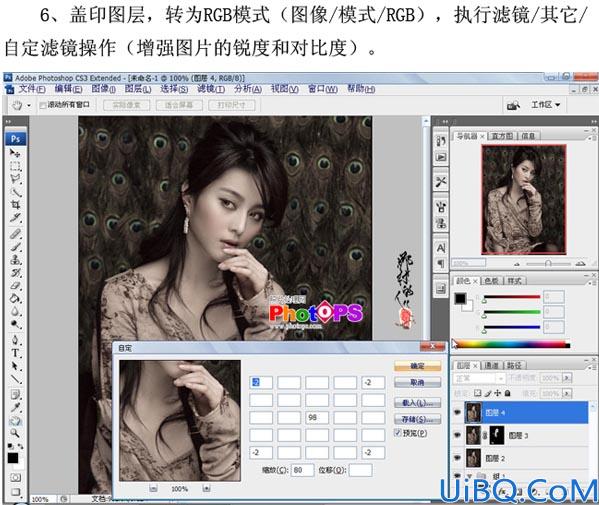The height and width of the screenshot is (505, 599).
Task: Select the Rectangular Marquee tool
Action: click(x=15, y=167)
